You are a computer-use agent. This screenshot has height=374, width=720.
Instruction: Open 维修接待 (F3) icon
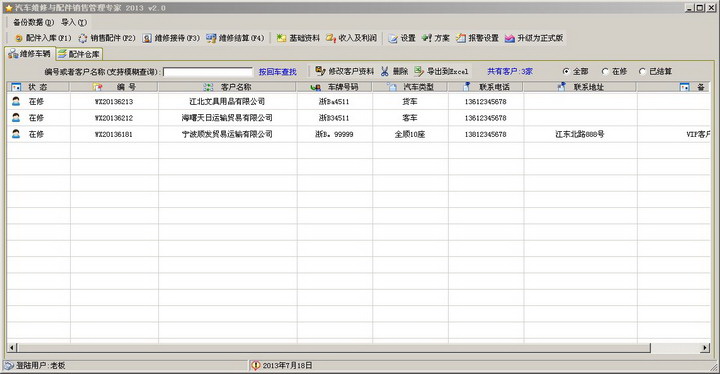(x=147, y=38)
